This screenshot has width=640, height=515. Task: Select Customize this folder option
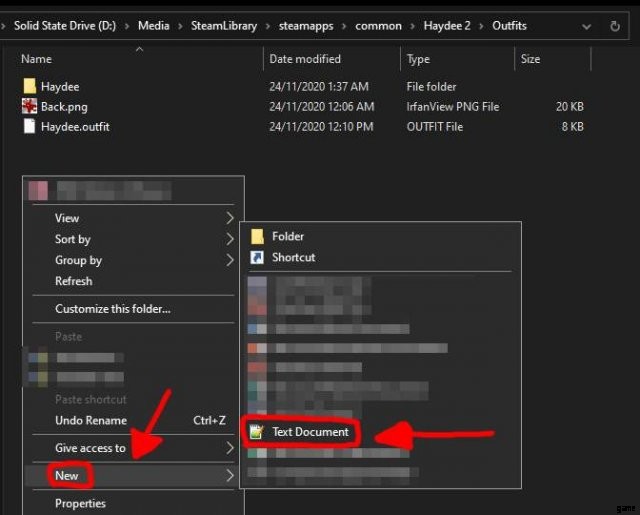point(112,309)
